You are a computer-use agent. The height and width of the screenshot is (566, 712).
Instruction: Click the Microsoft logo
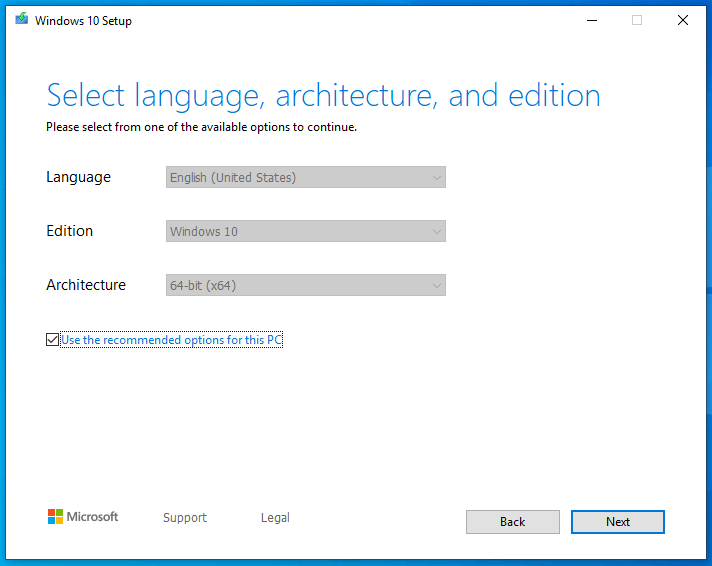[x=83, y=516]
